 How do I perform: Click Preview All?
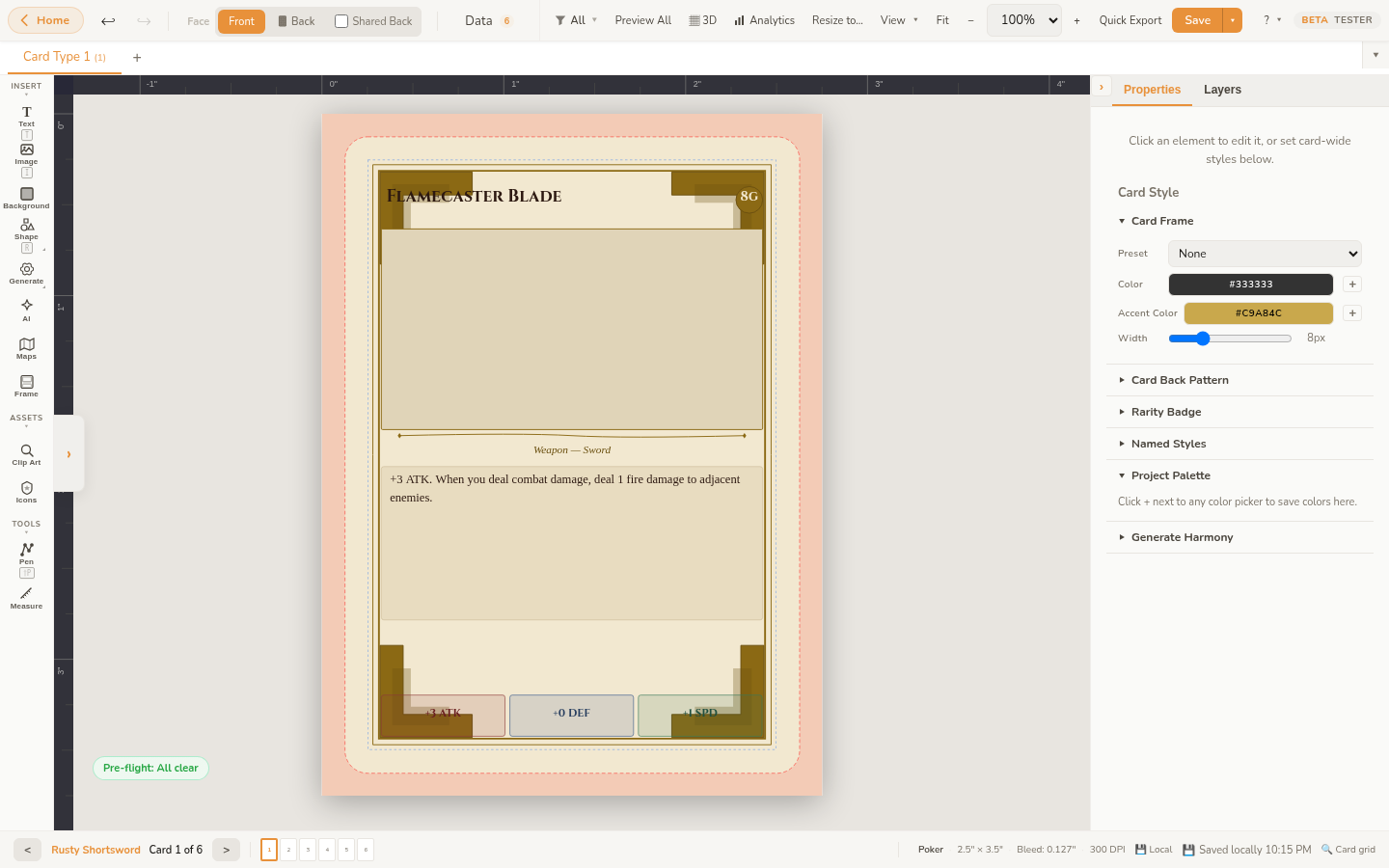tap(643, 20)
